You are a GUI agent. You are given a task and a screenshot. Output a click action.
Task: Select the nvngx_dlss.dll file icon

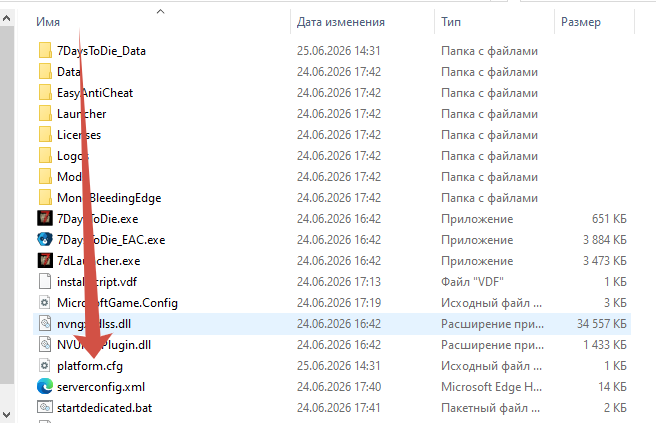(x=45, y=323)
